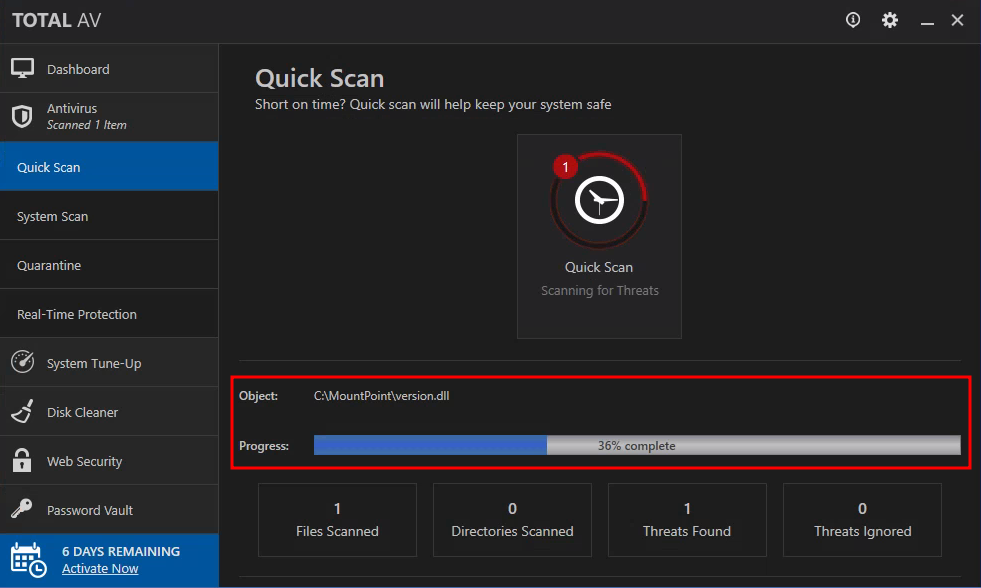This screenshot has width=981, height=588.
Task: Open Web Security
Action: [x=109, y=460]
